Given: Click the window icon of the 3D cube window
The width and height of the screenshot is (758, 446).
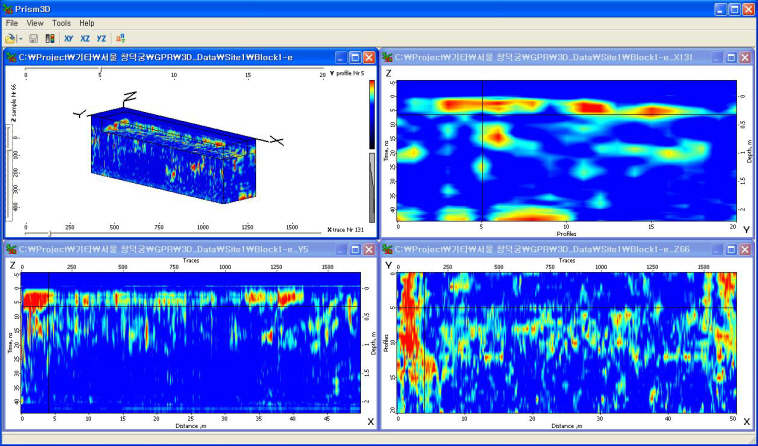Looking at the screenshot, I should 11,58.
